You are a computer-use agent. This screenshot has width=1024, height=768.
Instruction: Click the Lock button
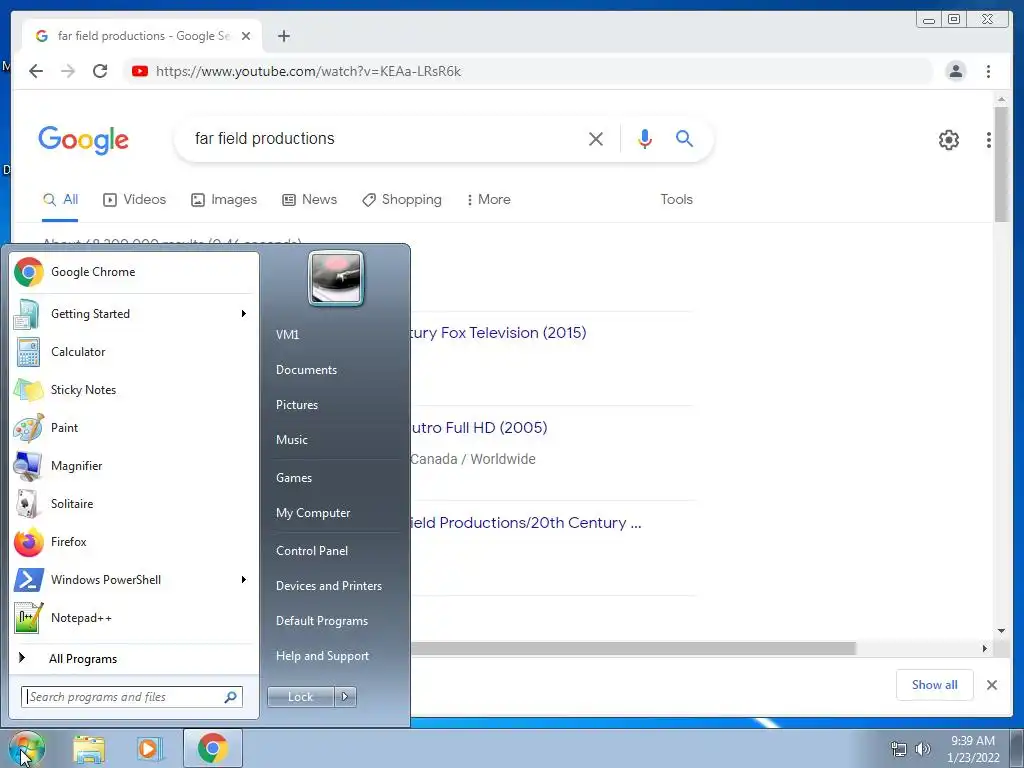pos(300,697)
